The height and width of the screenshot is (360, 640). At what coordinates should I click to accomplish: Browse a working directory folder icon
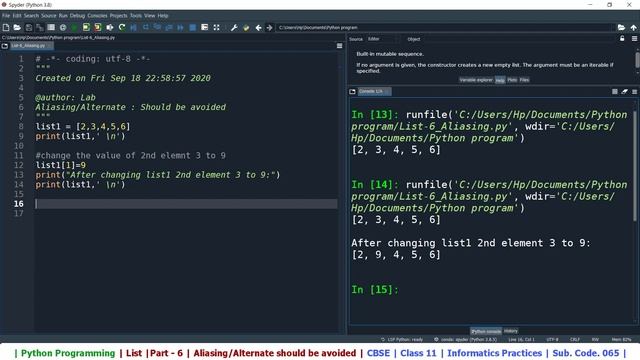(621, 27)
